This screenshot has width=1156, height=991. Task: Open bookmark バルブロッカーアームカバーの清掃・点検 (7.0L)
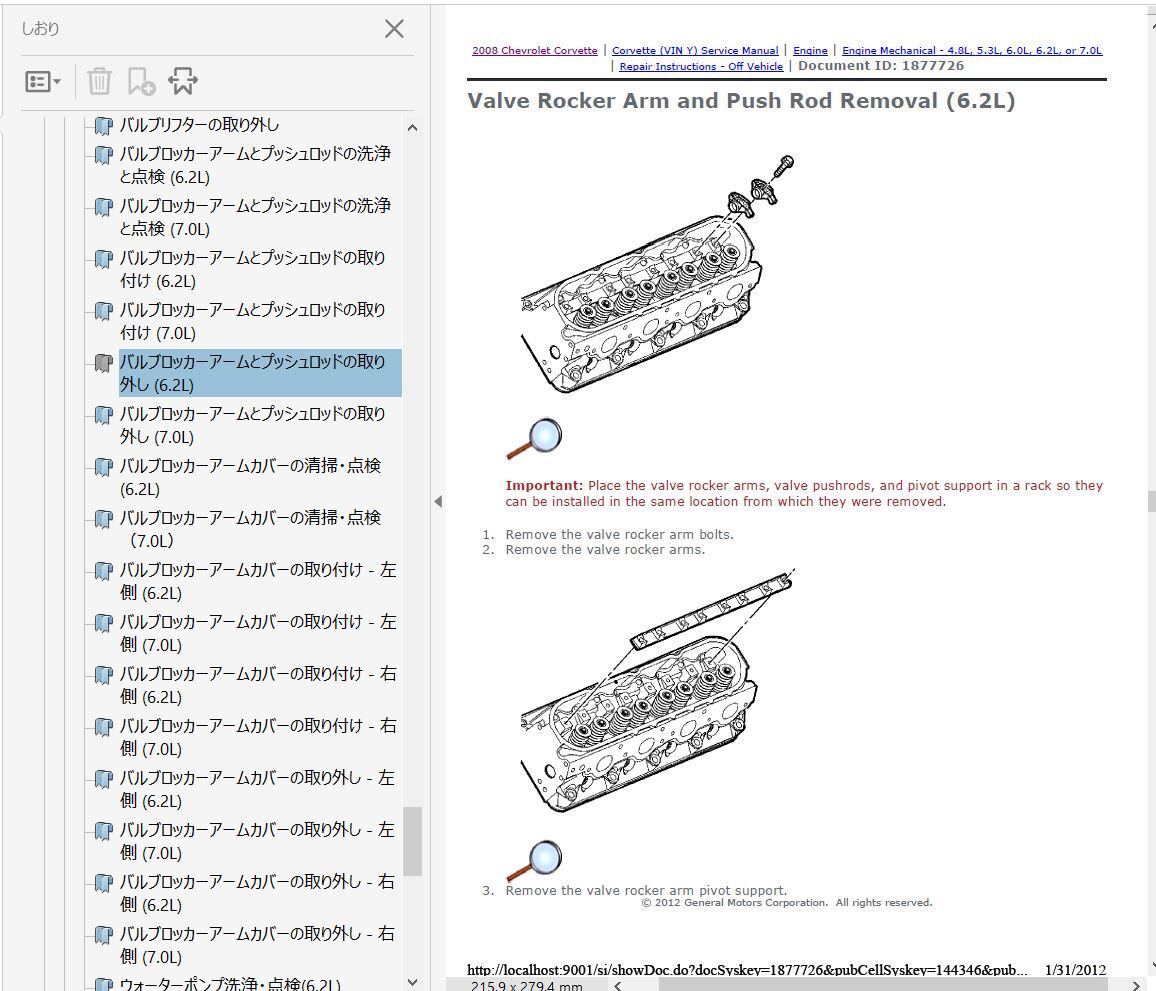[x=251, y=529]
